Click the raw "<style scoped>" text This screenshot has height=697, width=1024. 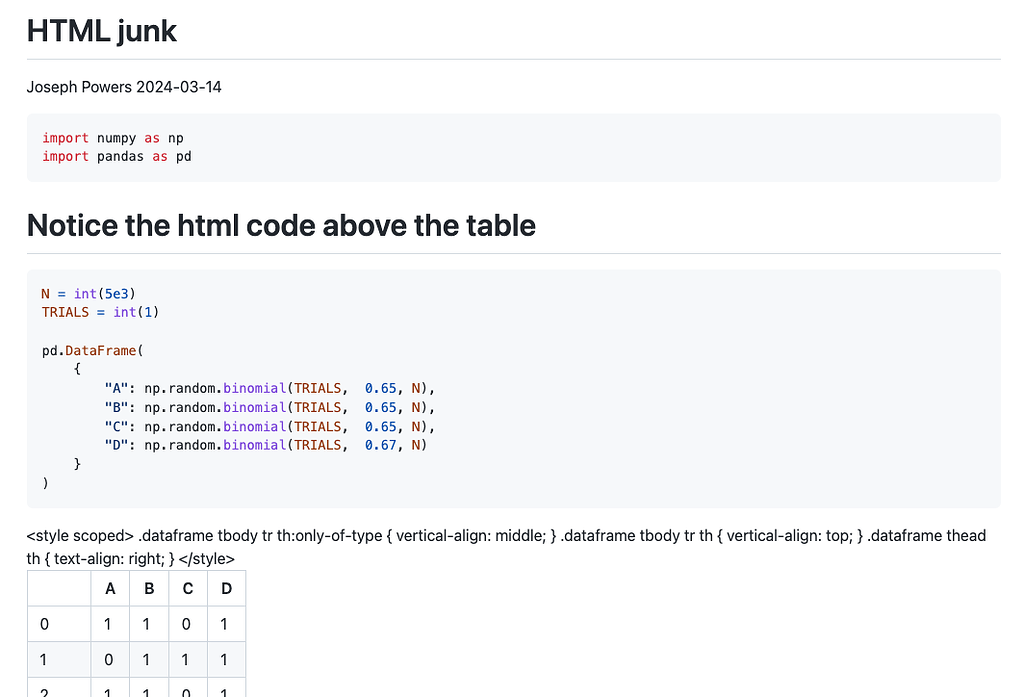click(x=80, y=536)
